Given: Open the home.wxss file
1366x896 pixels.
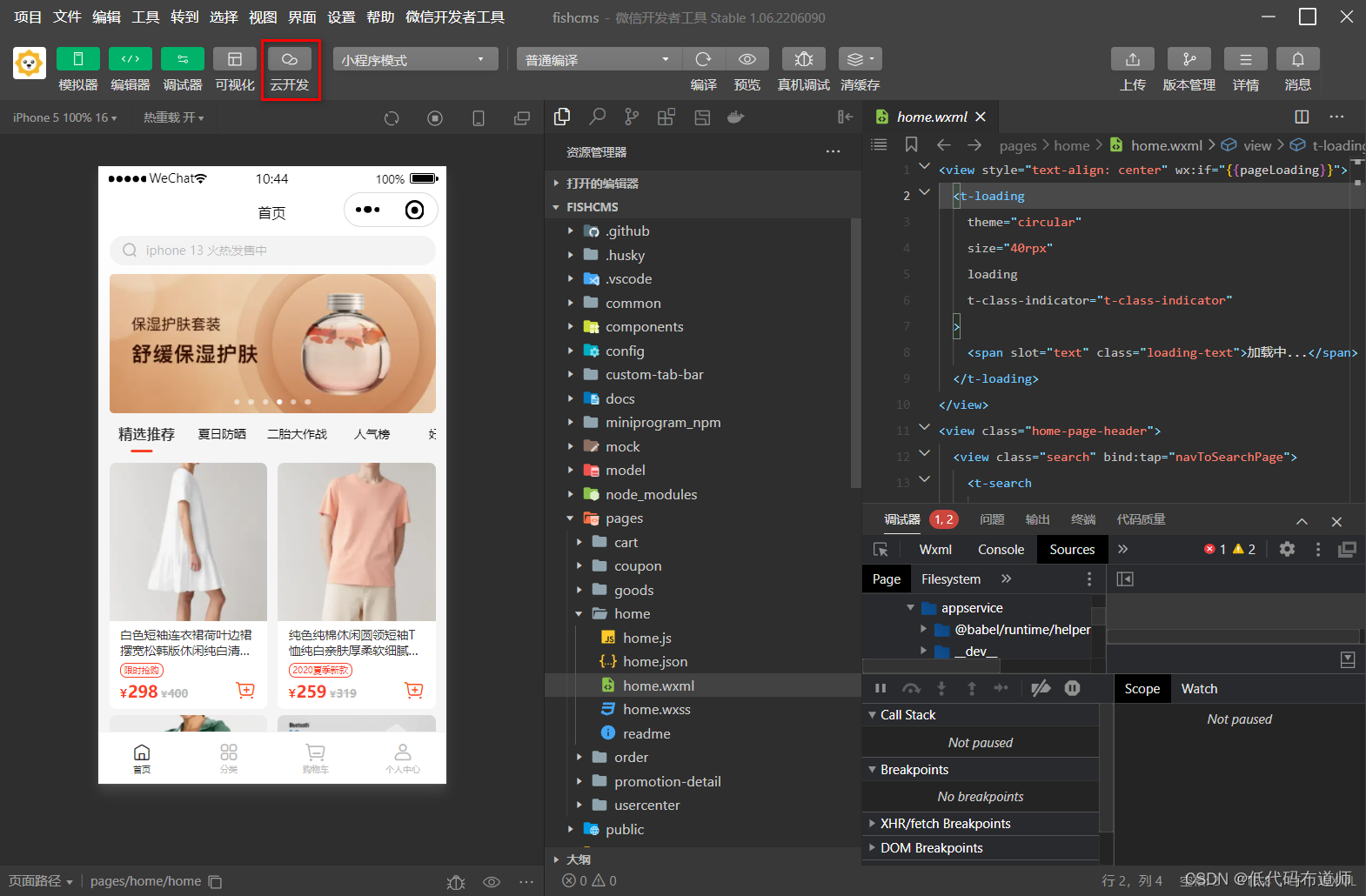Looking at the screenshot, I should tap(657, 710).
